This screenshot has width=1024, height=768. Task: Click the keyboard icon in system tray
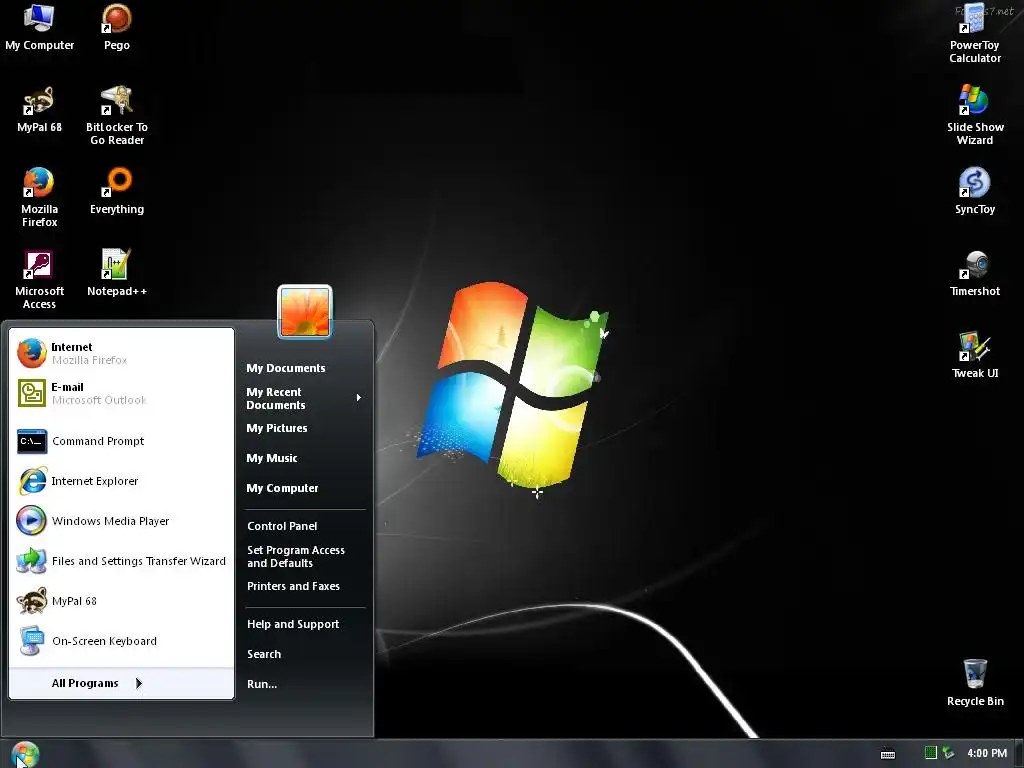888,754
